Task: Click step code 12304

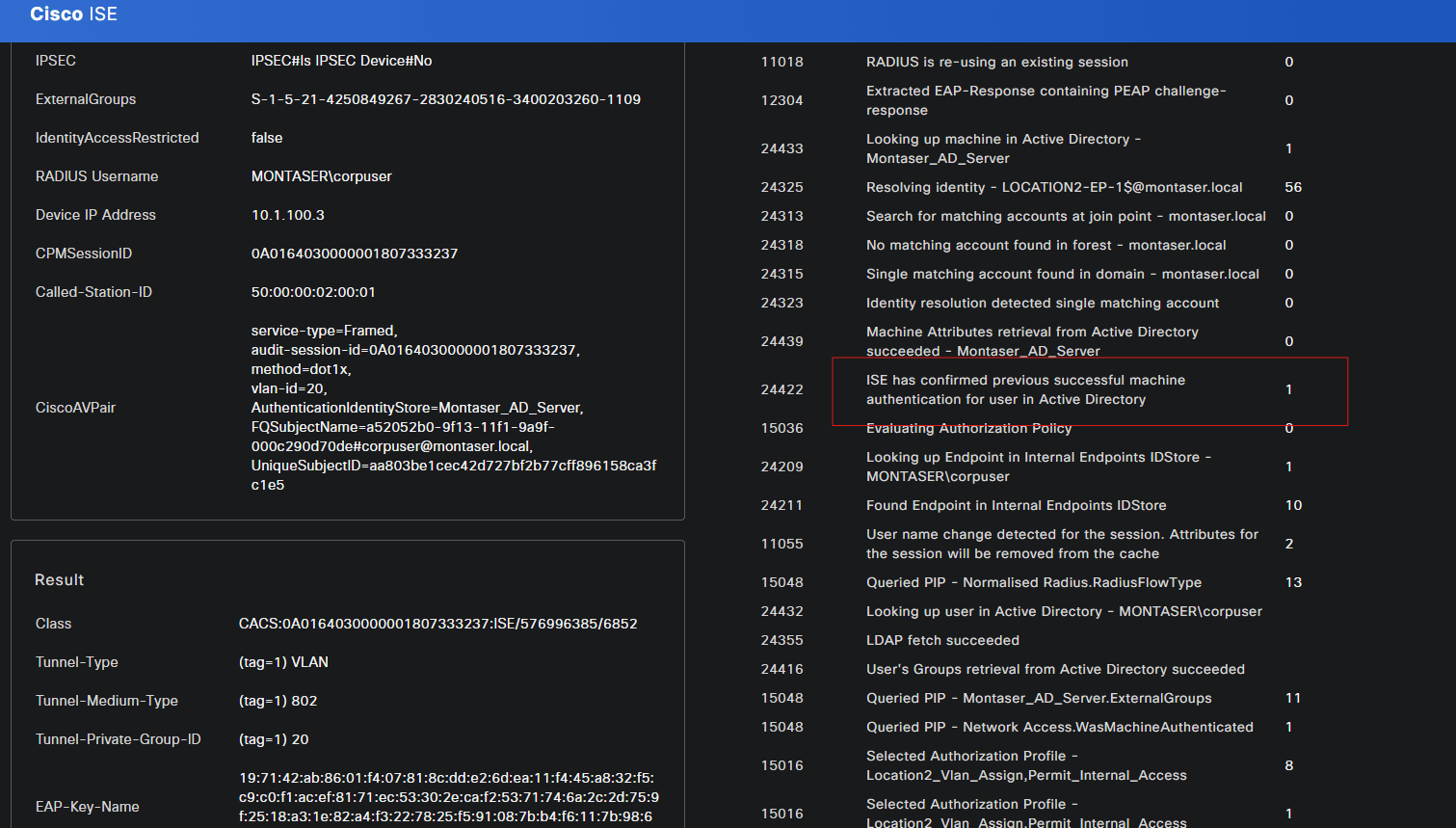Action: pos(781,100)
